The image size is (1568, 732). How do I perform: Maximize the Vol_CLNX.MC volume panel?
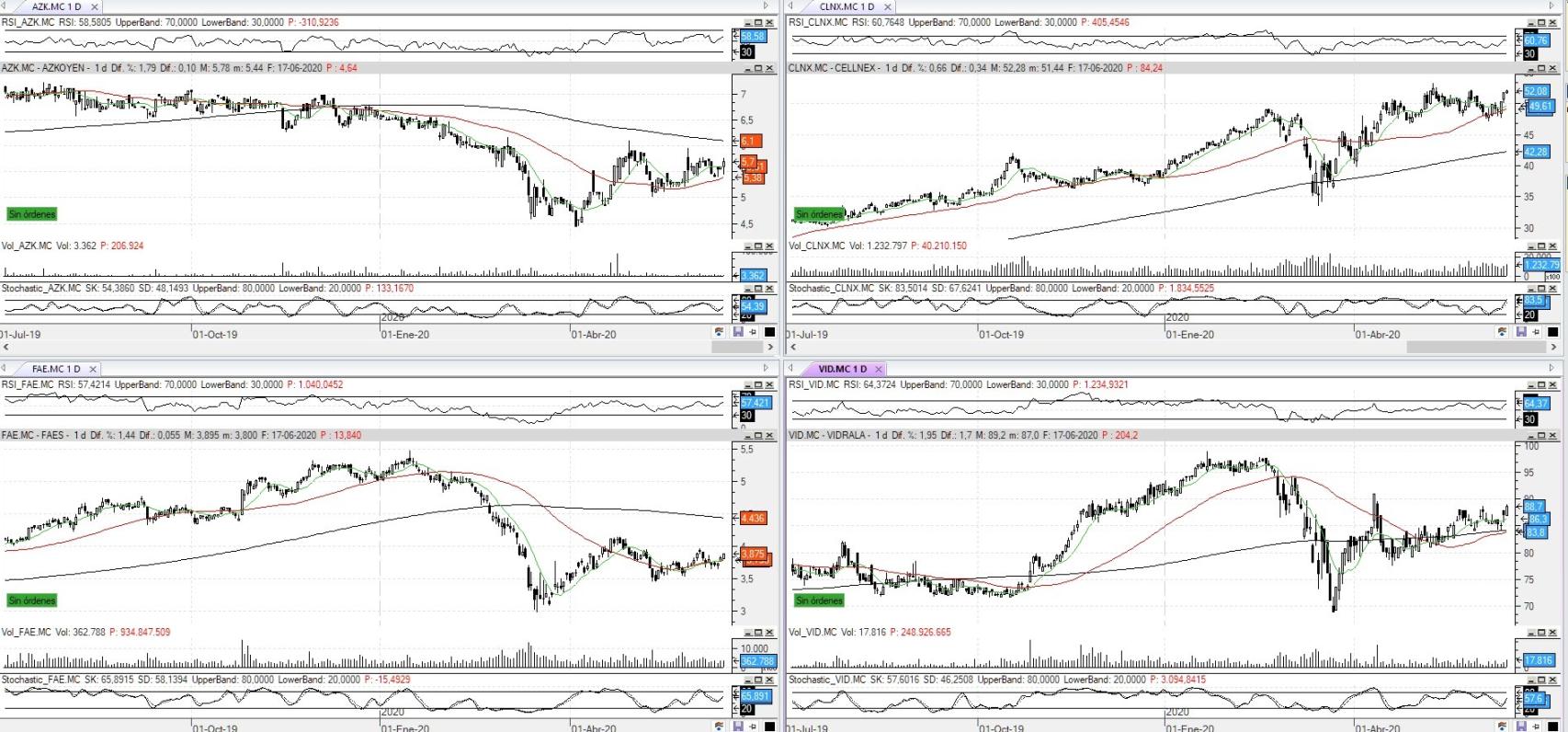(1543, 246)
